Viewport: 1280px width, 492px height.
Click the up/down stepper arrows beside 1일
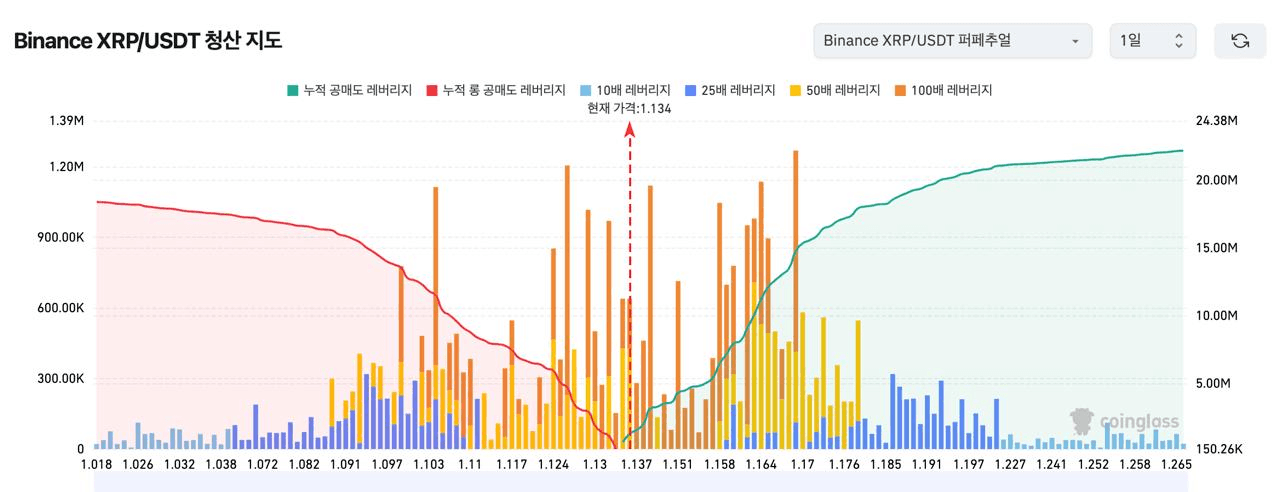(1178, 41)
